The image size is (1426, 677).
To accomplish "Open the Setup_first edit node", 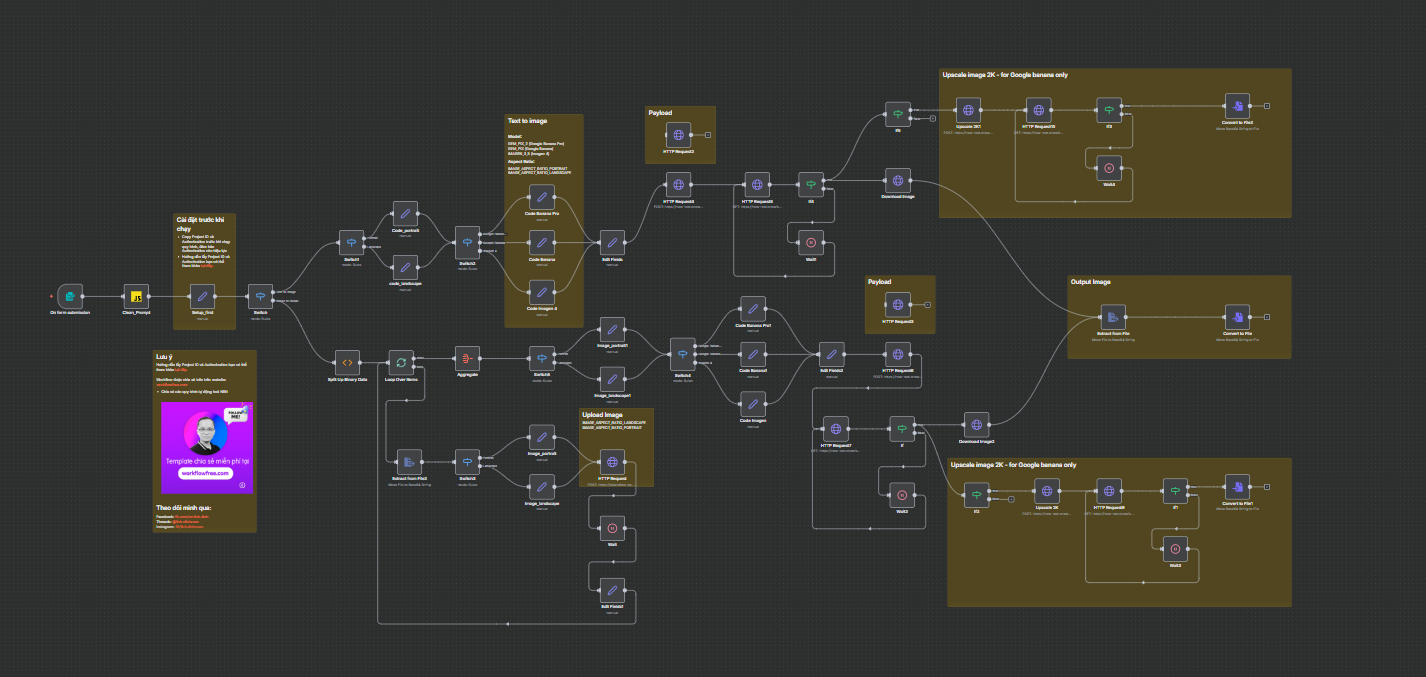I will [x=202, y=296].
